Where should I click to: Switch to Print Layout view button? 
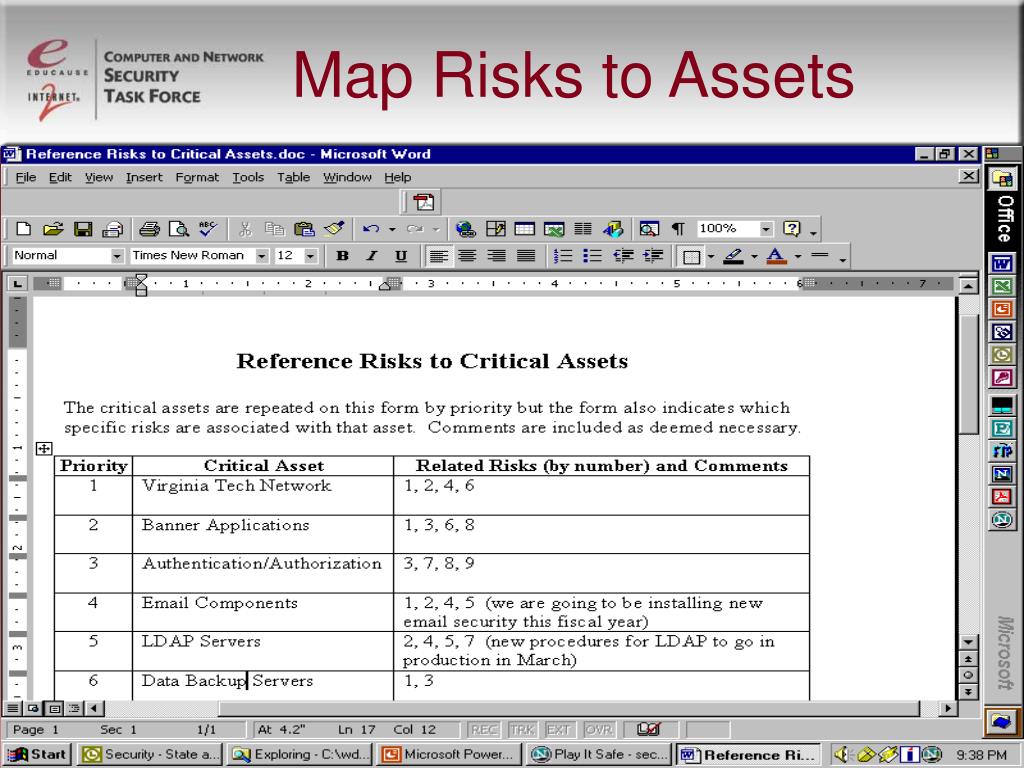55,708
